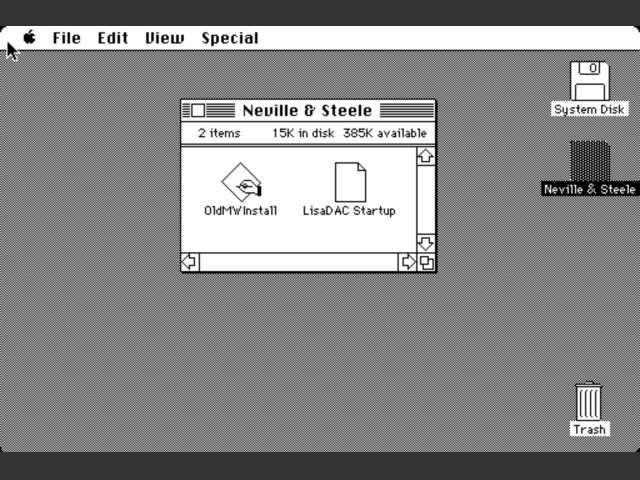Image resolution: width=640 pixels, height=480 pixels.
Task: Click the horizontal scrollbar right arrow
Action: tap(407, 262)
